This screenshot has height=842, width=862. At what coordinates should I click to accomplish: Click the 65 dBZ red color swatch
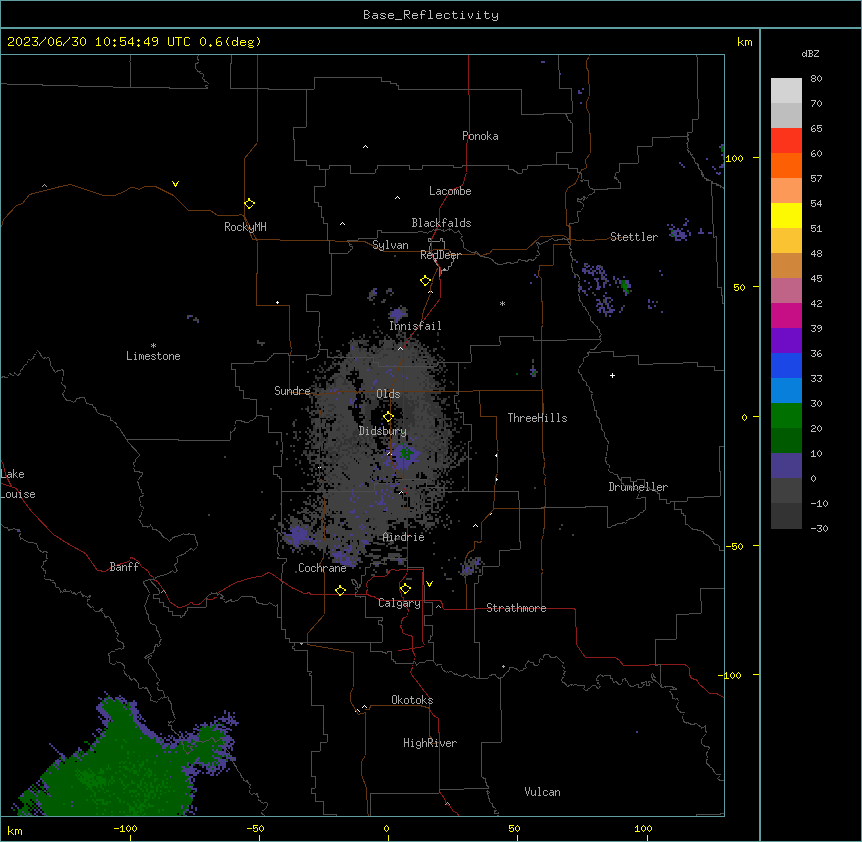(x=786, y=140)
